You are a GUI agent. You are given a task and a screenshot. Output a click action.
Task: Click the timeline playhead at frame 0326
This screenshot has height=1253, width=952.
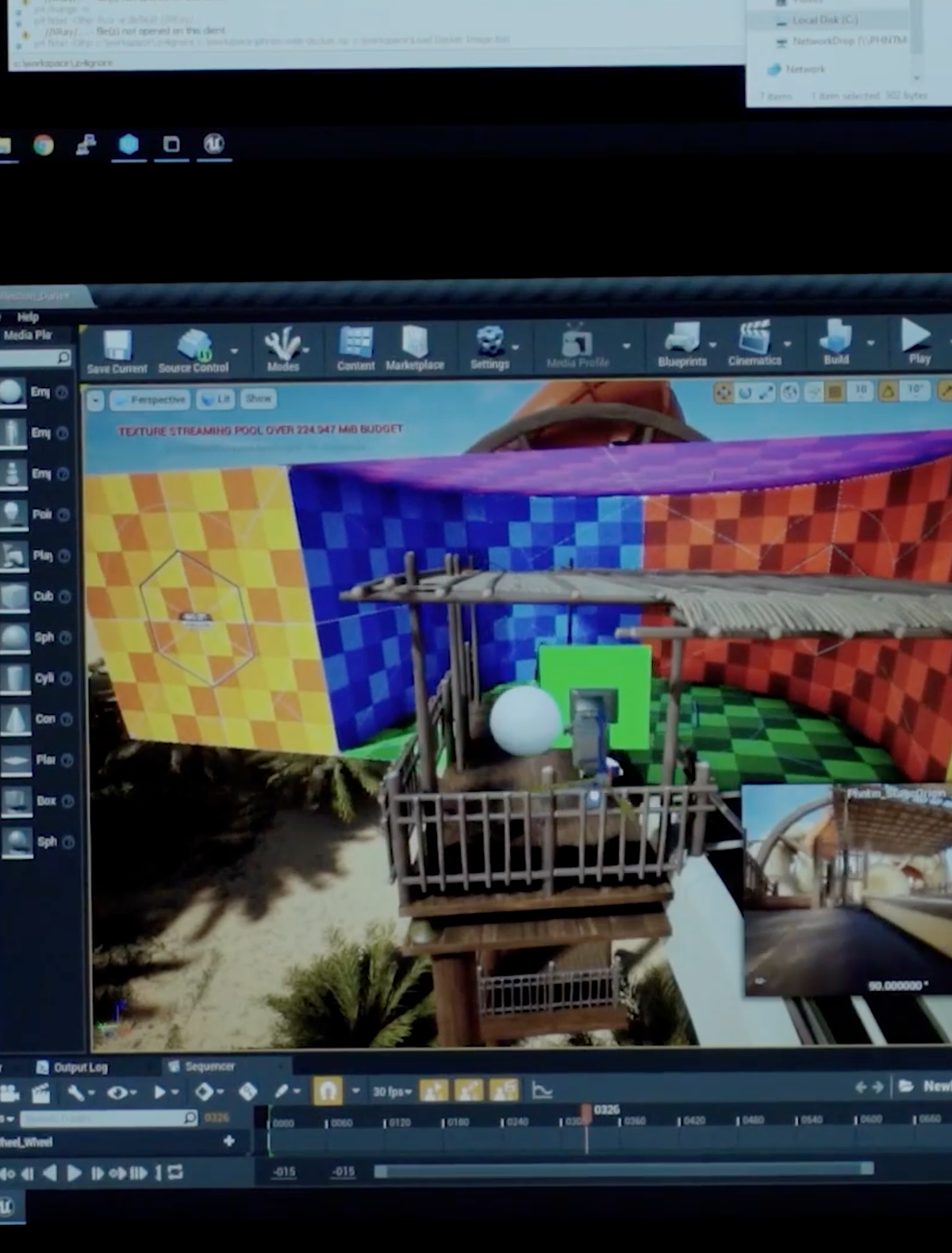(586, 1113)
